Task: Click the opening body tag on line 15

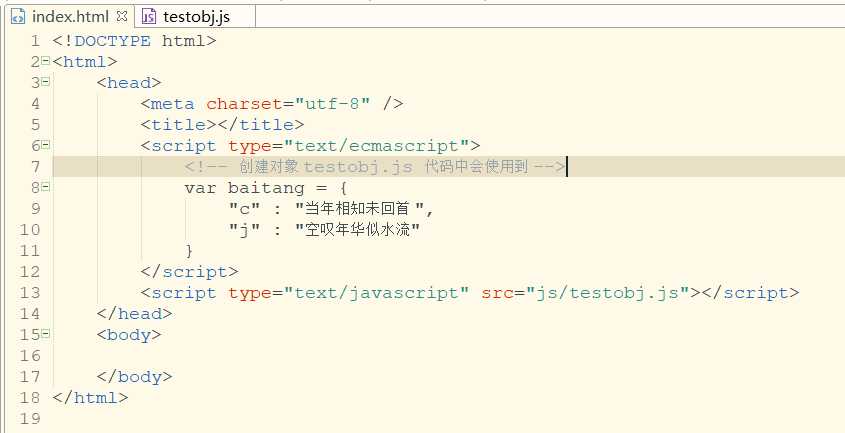Action: pyautogui.click(x=129, y=335)
